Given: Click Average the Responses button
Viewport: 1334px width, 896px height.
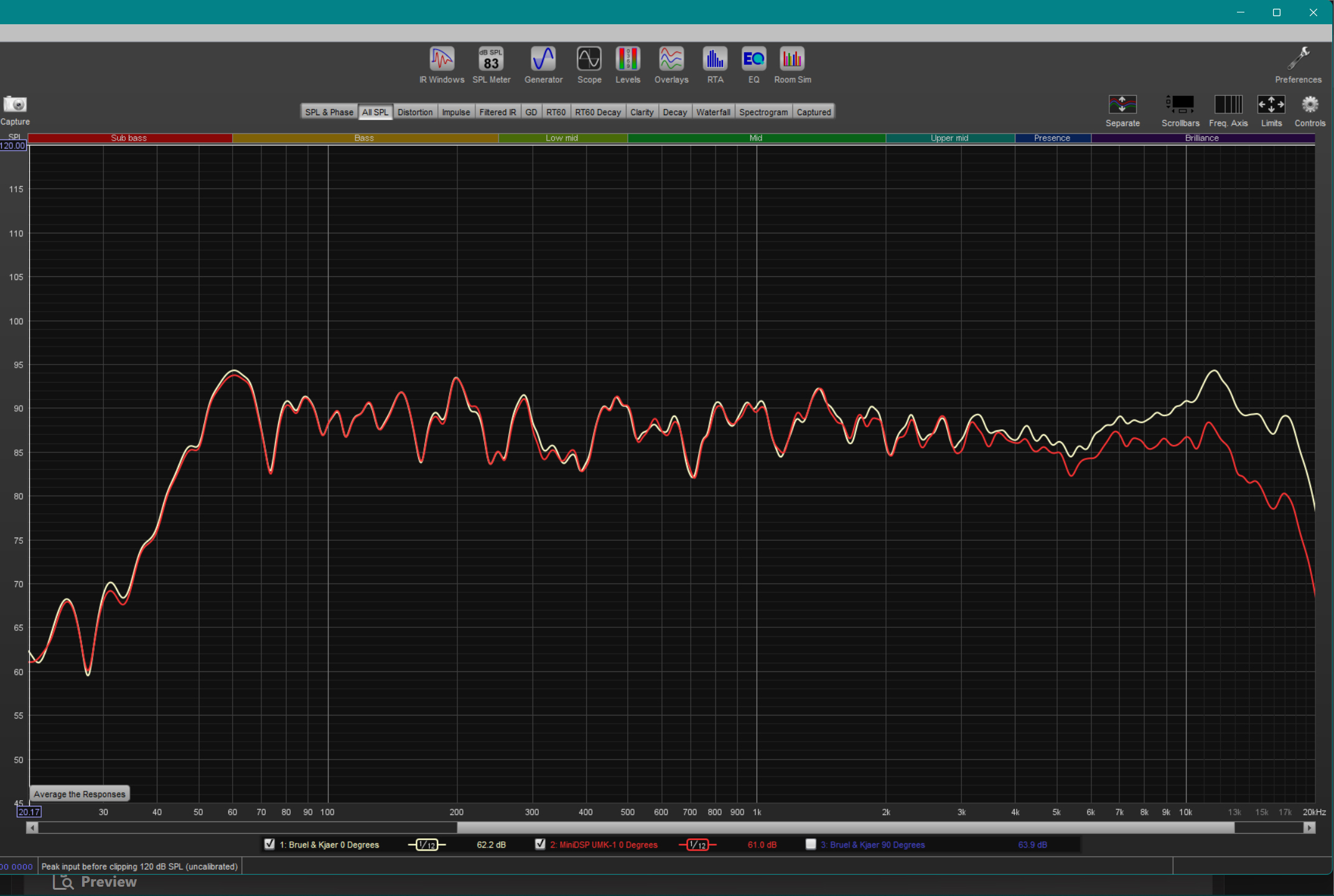Looking at the screenshot, I should pyautogui.click(x=80, y=794).
